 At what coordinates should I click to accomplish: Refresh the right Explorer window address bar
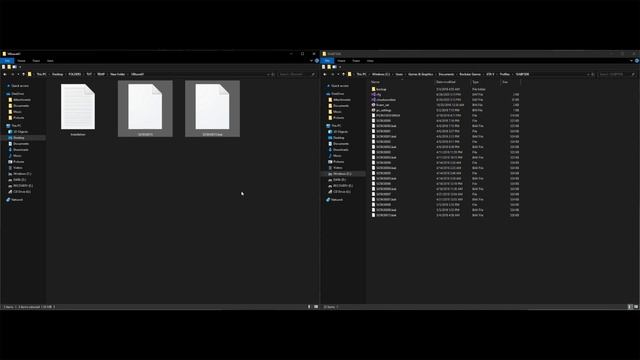coord(593,74)
